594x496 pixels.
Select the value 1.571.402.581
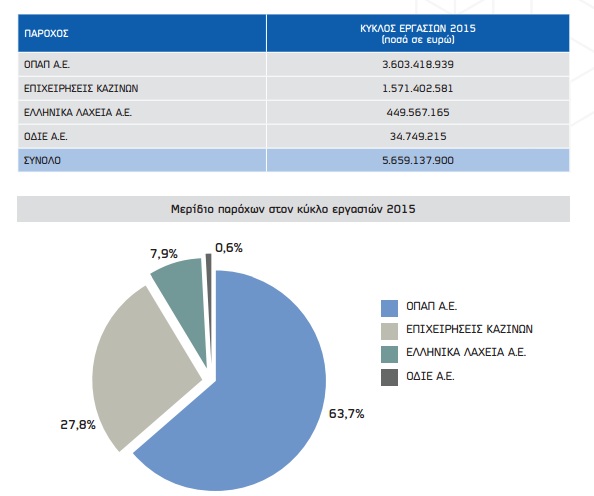tap(417, 88)
